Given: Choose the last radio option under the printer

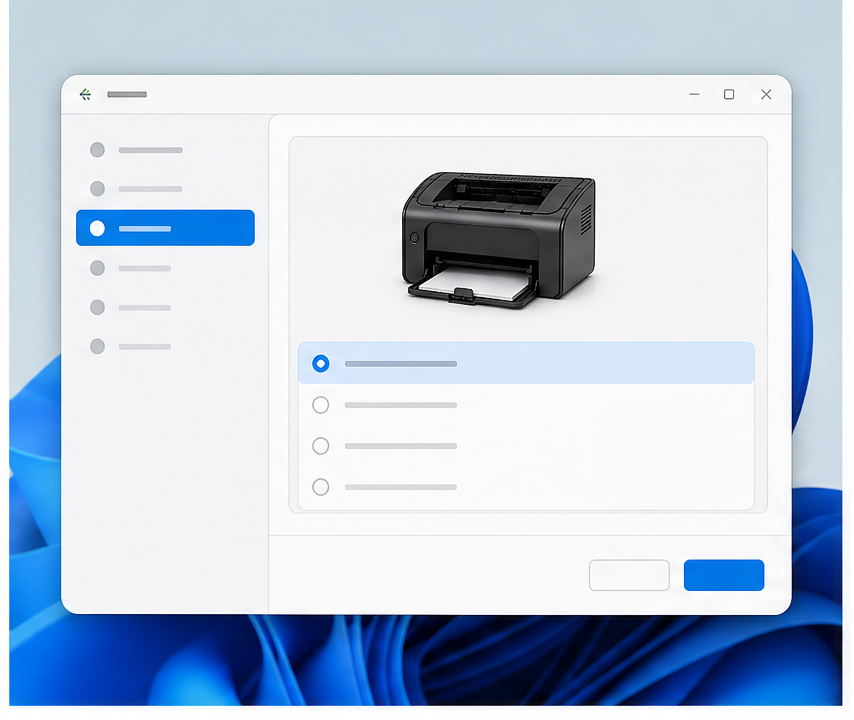Looking at the screenshot, I should (321, 487).
